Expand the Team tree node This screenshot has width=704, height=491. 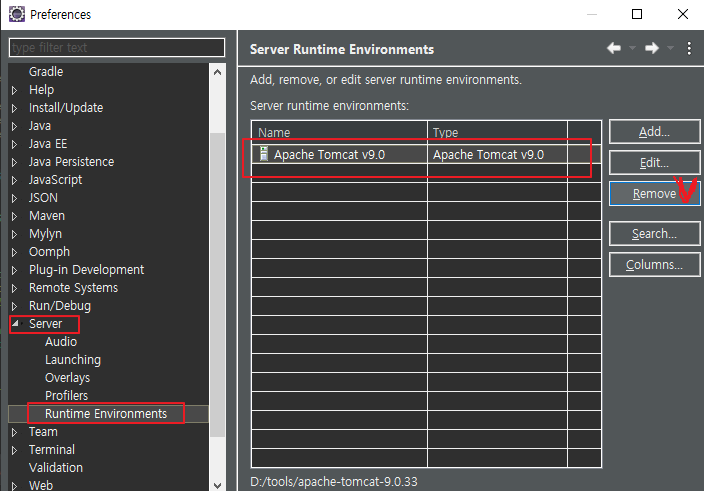click(14, 432)
